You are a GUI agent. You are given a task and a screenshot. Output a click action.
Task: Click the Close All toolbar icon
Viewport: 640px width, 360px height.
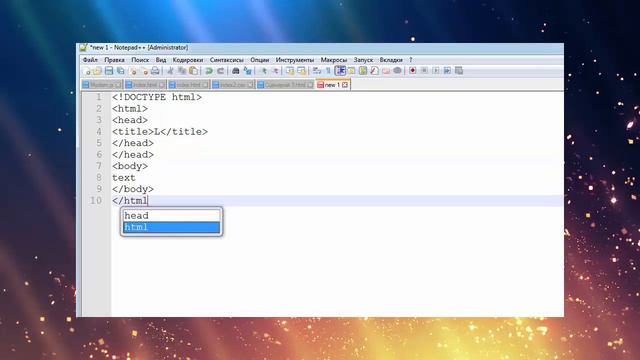pyautogui.click(x=145, y=71)
